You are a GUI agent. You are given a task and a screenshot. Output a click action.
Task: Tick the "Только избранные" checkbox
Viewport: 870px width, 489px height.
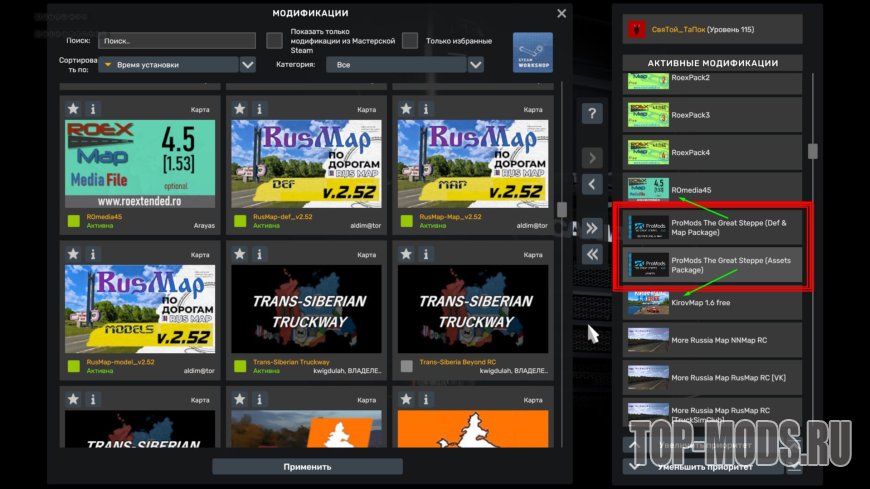click(x=410, y=41)
